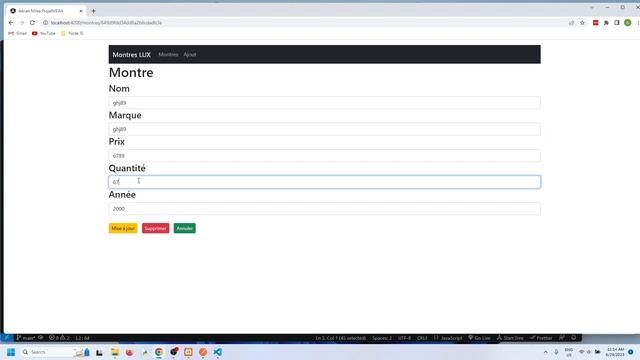Viewport: 640px width, 360px height.
Task: Close the current browser tab
Action: pyautogui.click(x=81, y=11)
